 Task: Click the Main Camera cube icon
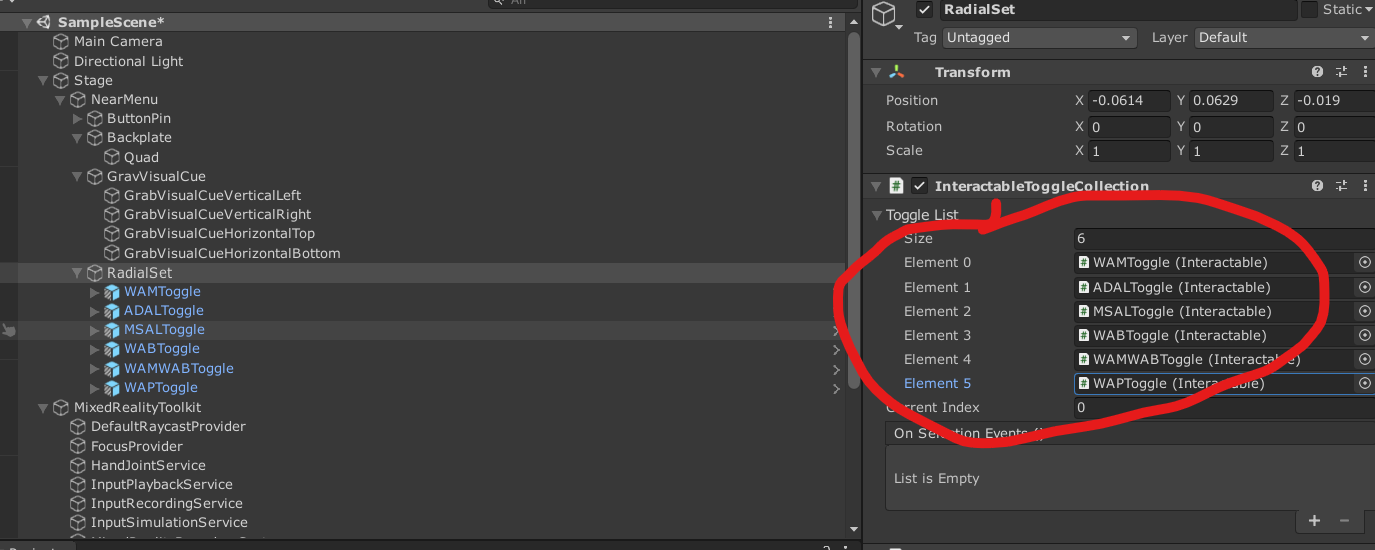pos(61,42)
